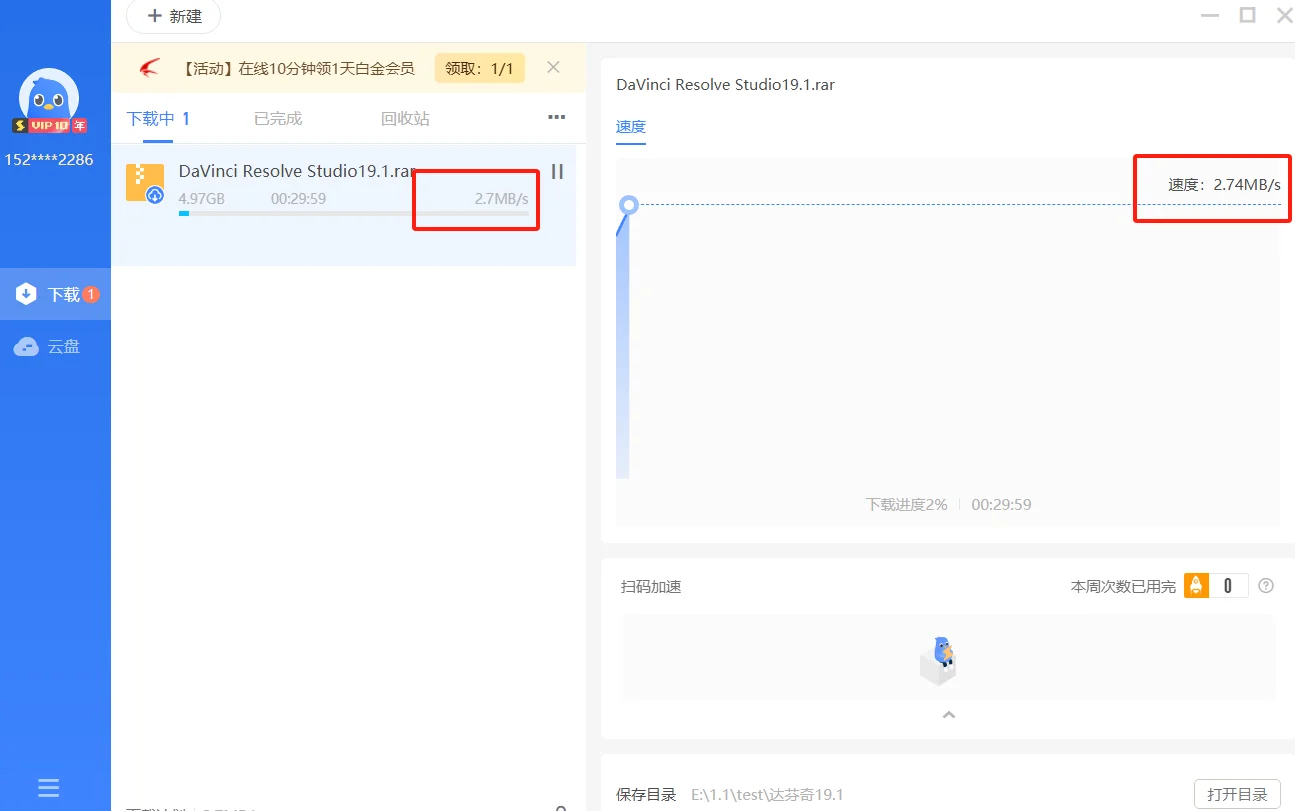Select the 速度 tab in detail panel
The image size is (1295, 811).
[630, 127]
